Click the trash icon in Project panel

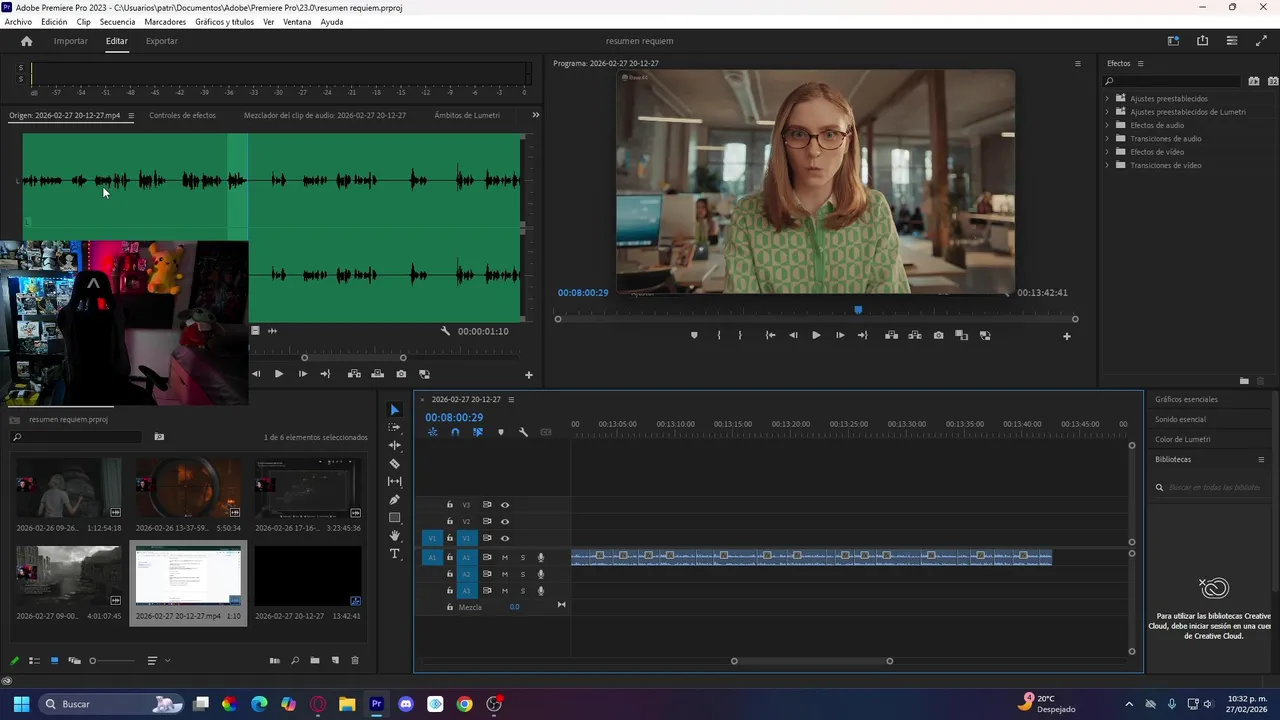(355, 661)
